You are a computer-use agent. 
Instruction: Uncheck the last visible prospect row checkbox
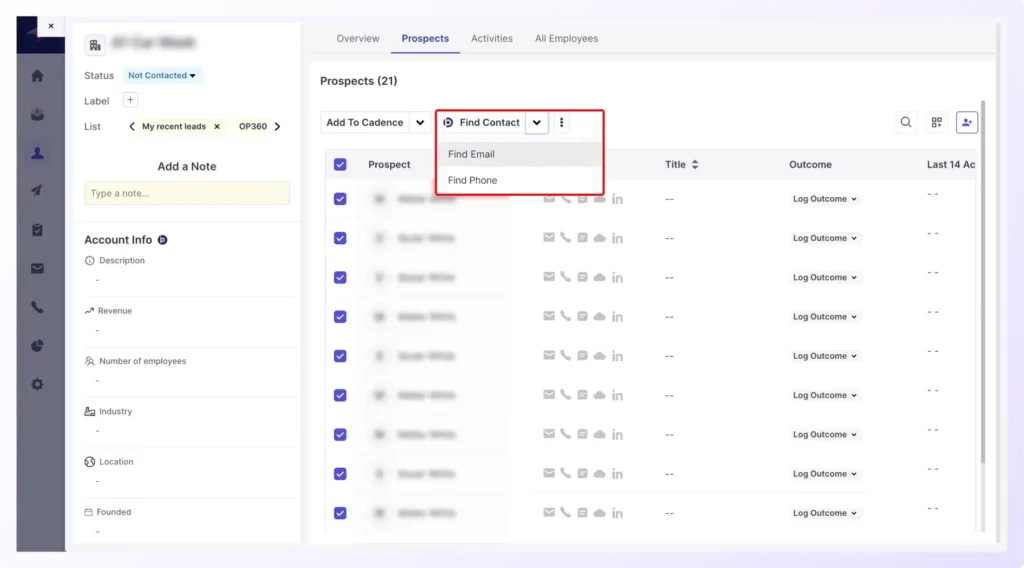(x=340, y=513)
